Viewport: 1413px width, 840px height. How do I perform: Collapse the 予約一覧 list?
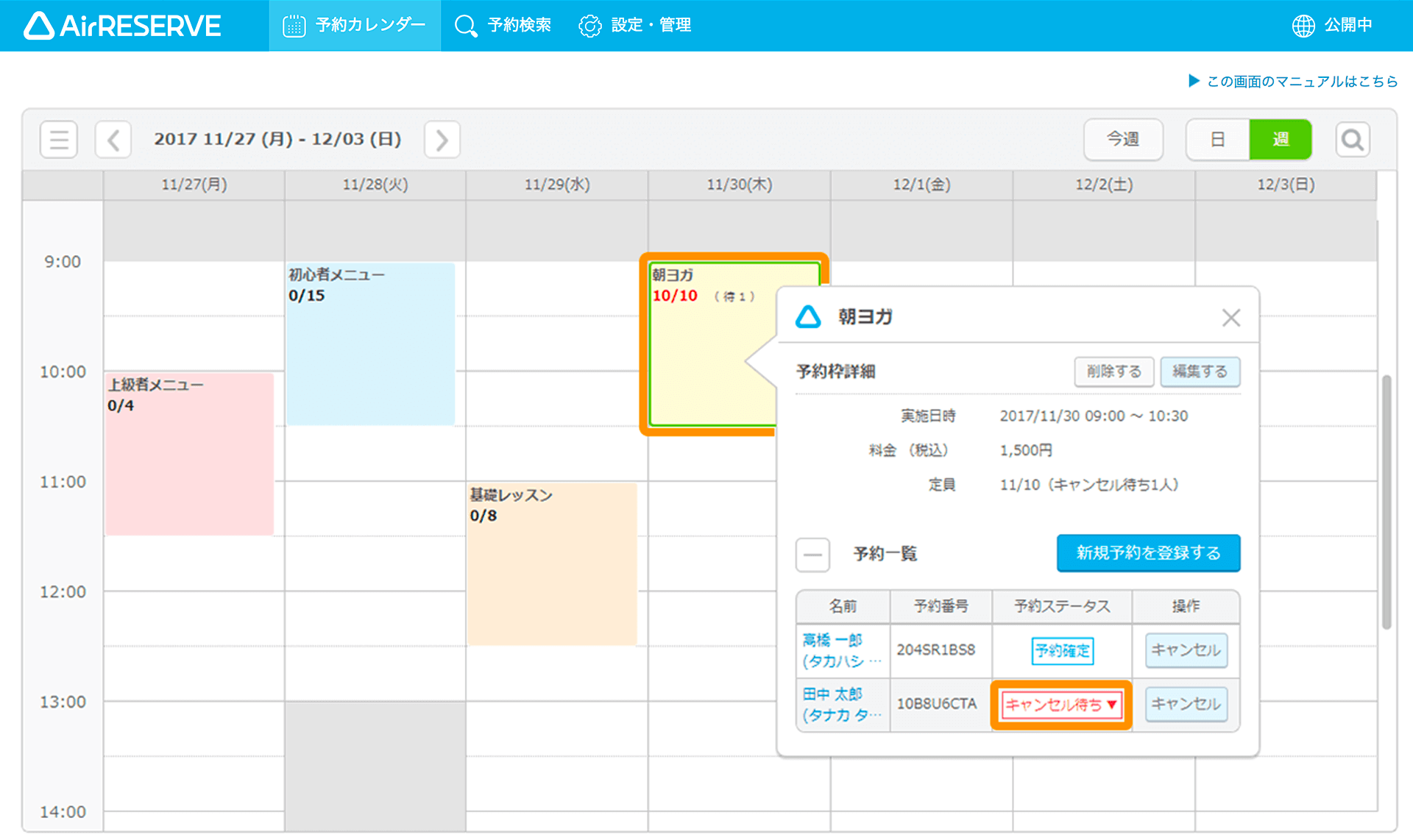pos(812,554)
